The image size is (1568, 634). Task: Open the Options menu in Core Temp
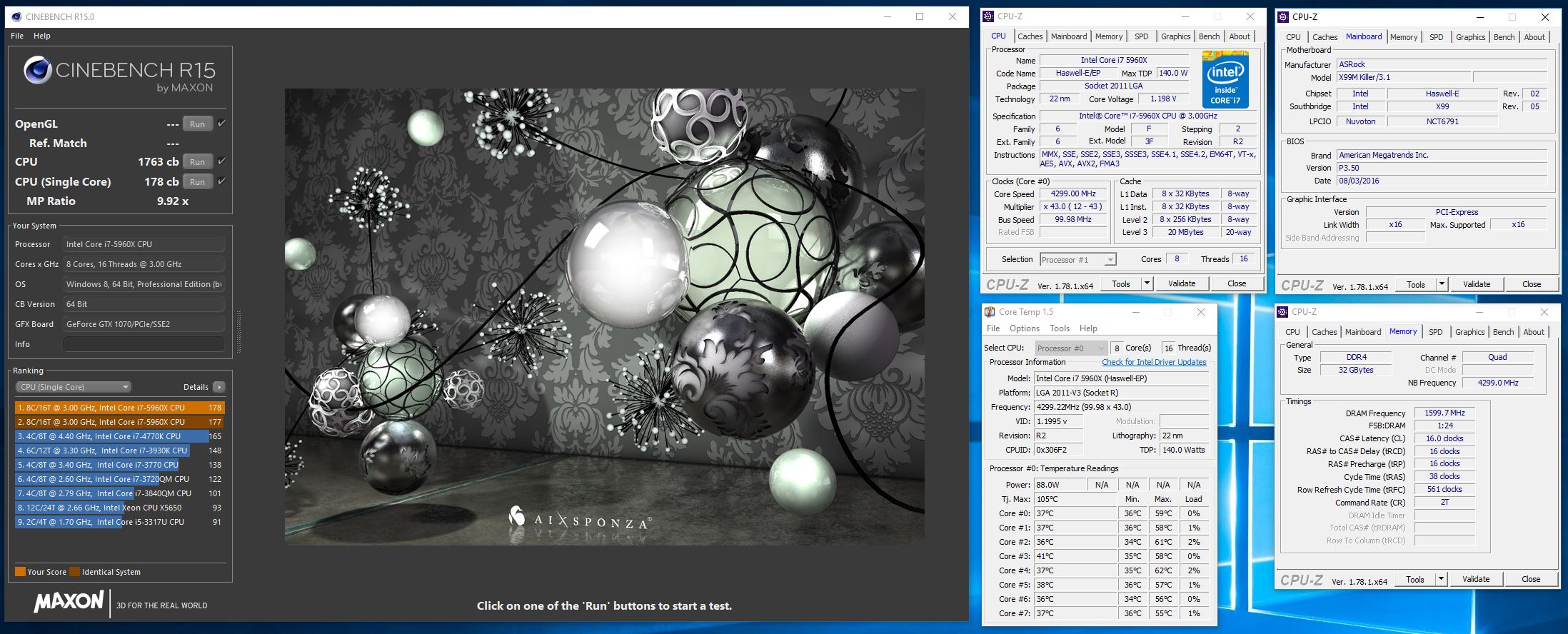coord(1024,328)
